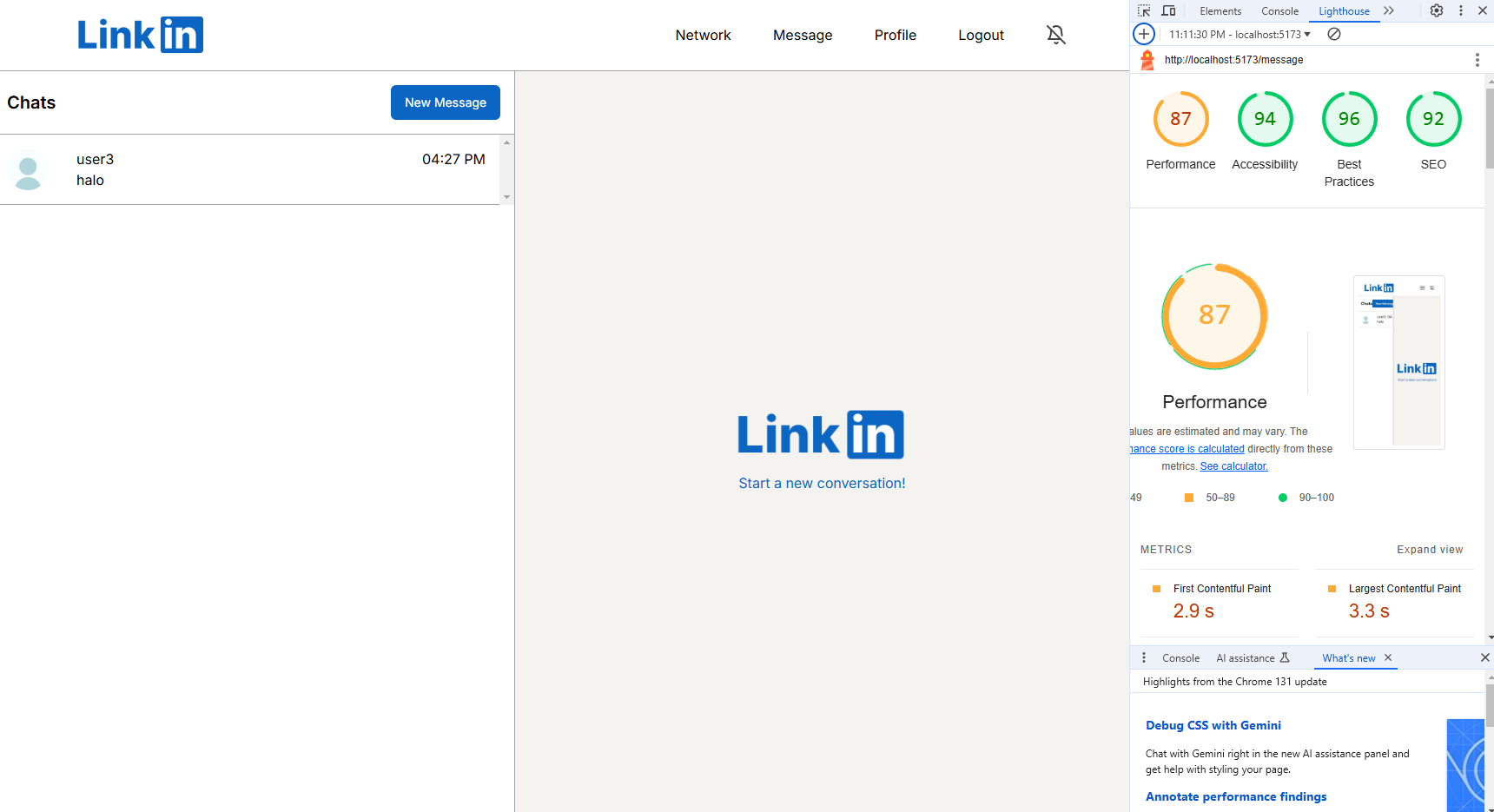This screenshot has width=1494, height=812.
Task: Click the chat list scrollbar down arrow
Action: (x=506, y=197)
